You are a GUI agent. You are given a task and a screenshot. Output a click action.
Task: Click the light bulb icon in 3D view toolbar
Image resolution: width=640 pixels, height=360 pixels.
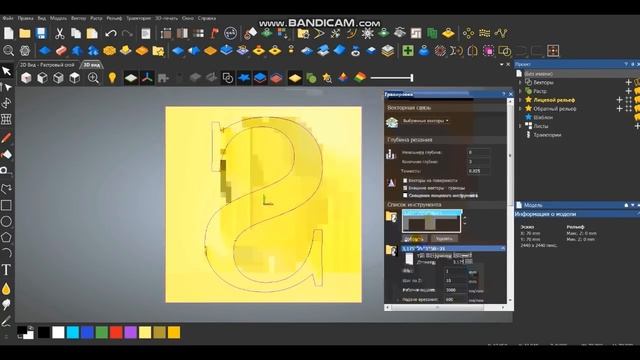pyautogui.click(x=112, y=78)
